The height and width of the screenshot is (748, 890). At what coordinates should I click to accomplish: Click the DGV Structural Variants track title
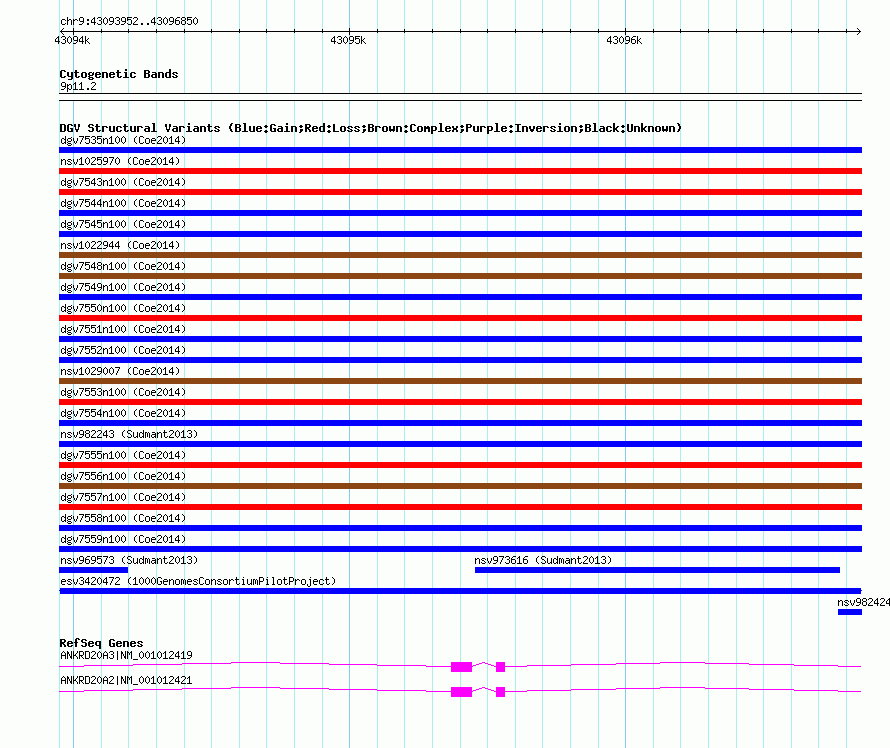tap(370, 128)
